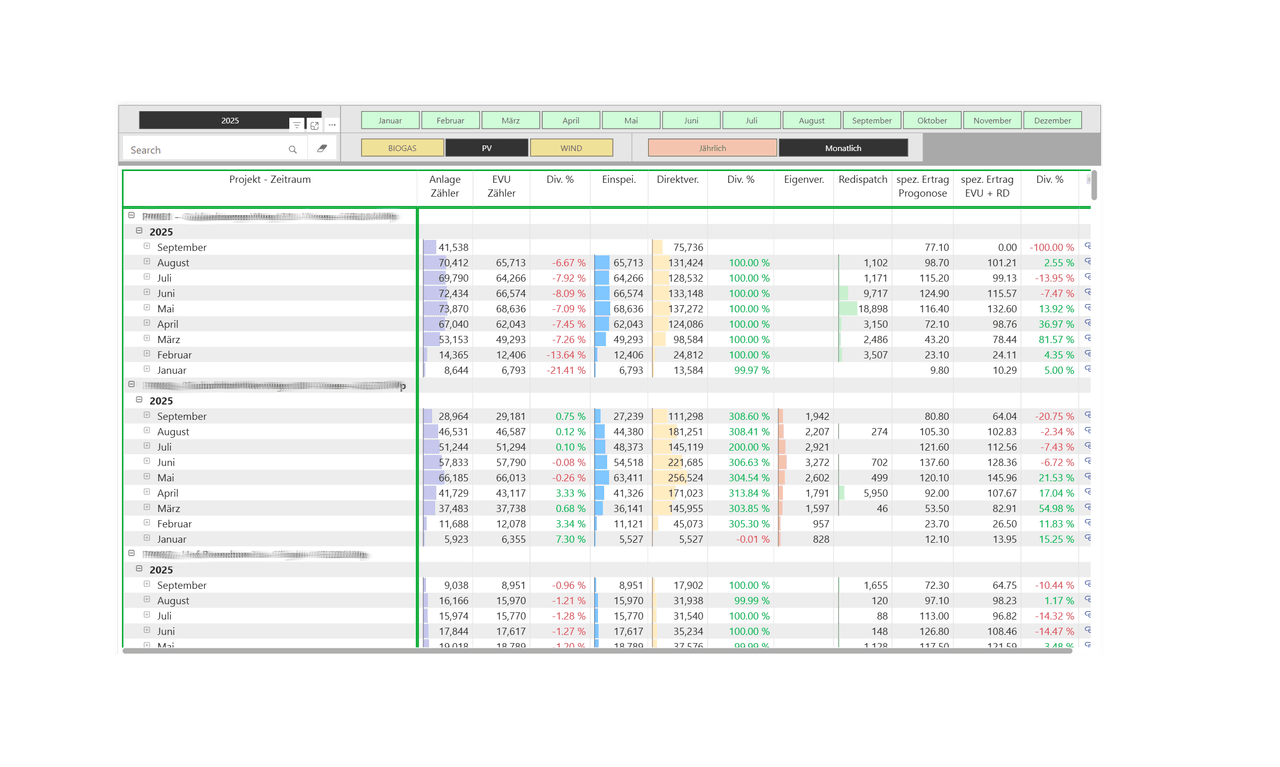This screenshot has width=1280, height=767.
Task: Expand the second project's Juni row
Action: pos(146,462)
